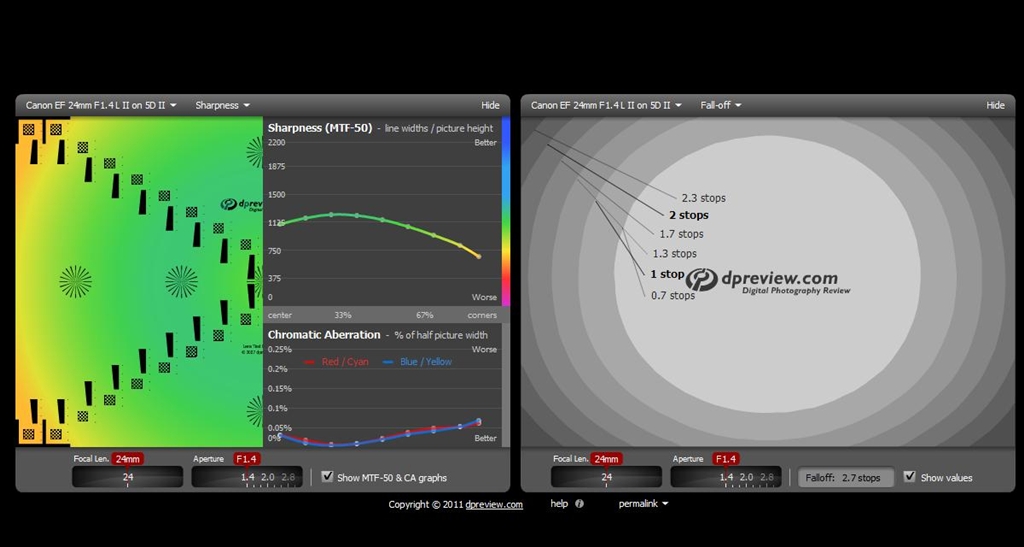Image resolution: width=1024 pixels, height=547 pixels.
Task: Click the 2200 axis value on sharpness graph
Action: [x=276, y=142]
